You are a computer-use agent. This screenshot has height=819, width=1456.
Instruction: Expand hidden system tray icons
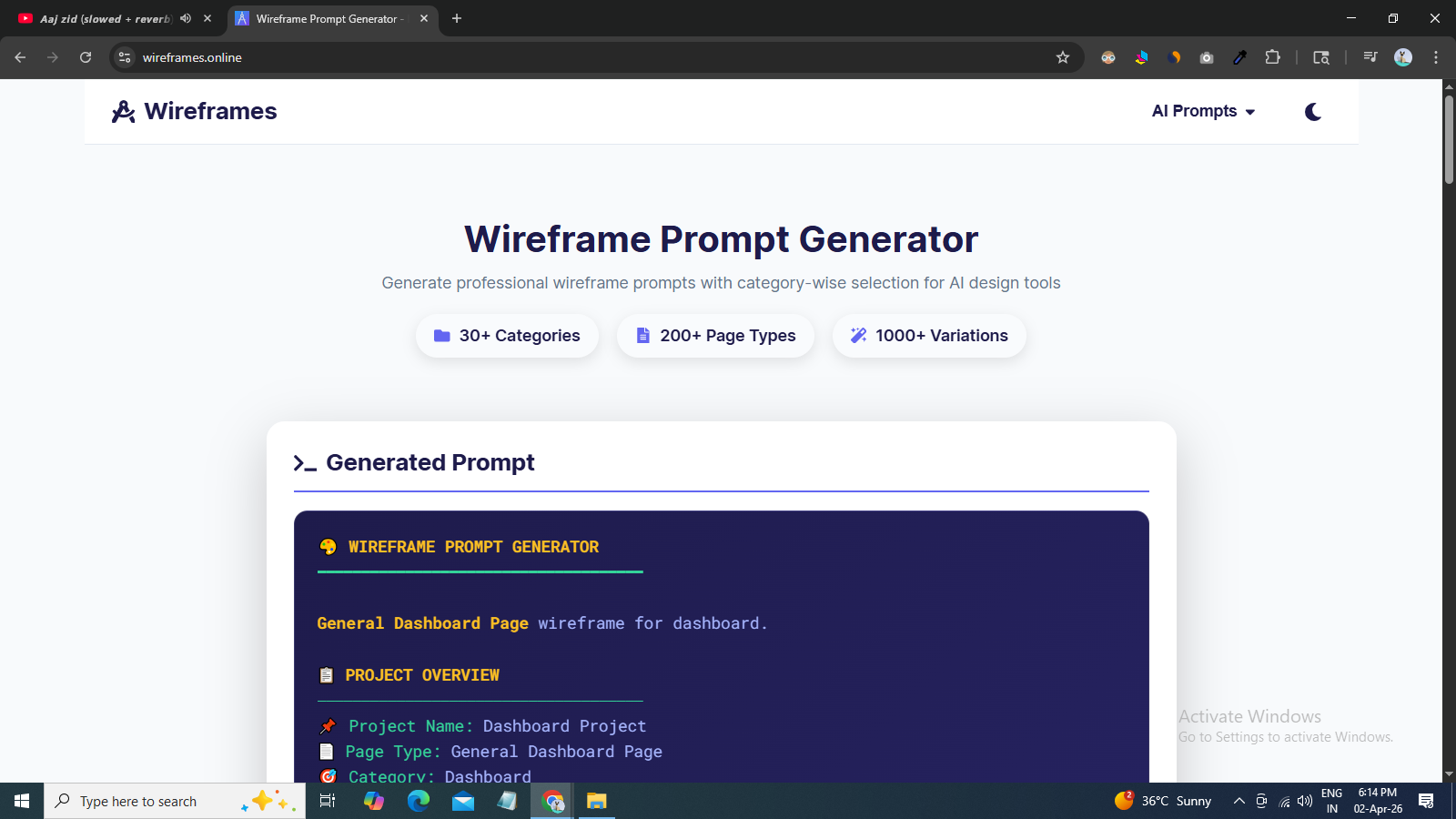(1239, 801)
